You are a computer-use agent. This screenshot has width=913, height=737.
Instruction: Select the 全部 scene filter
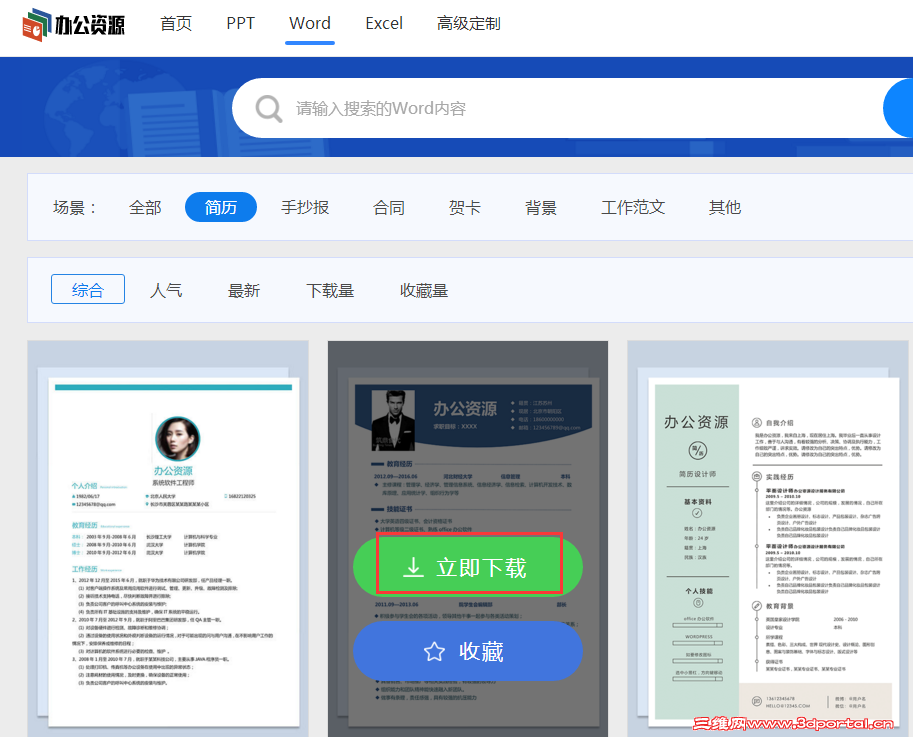[x=145, y=207]
